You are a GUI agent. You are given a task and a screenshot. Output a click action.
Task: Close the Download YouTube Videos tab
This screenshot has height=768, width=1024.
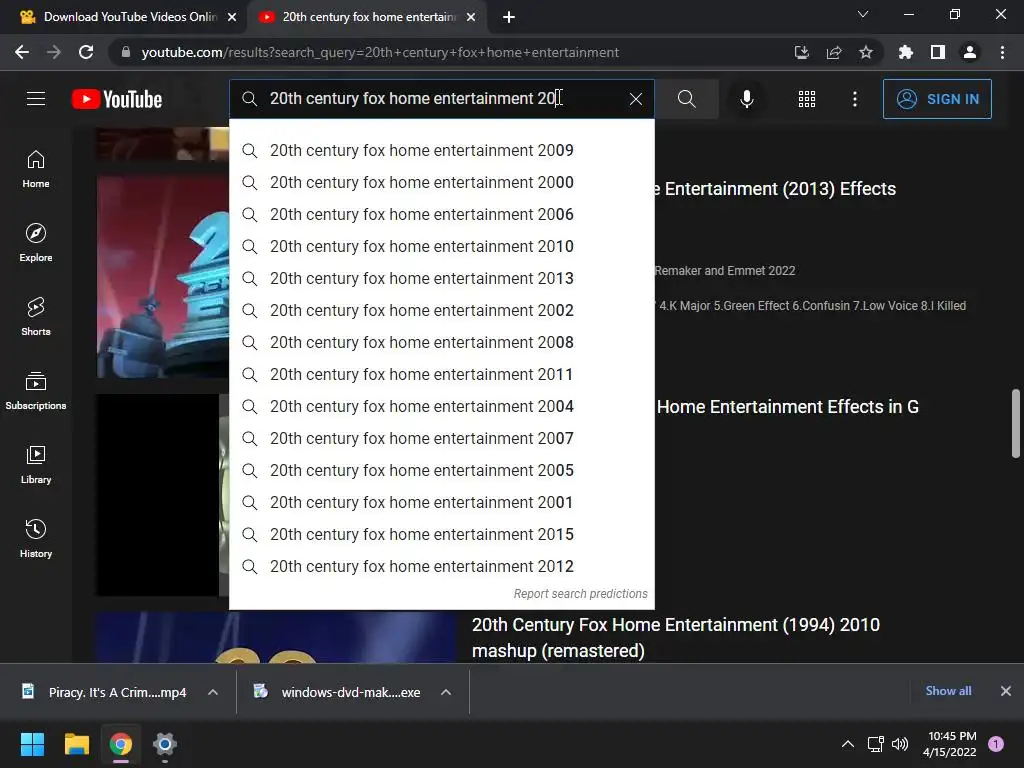pos(232,17)
